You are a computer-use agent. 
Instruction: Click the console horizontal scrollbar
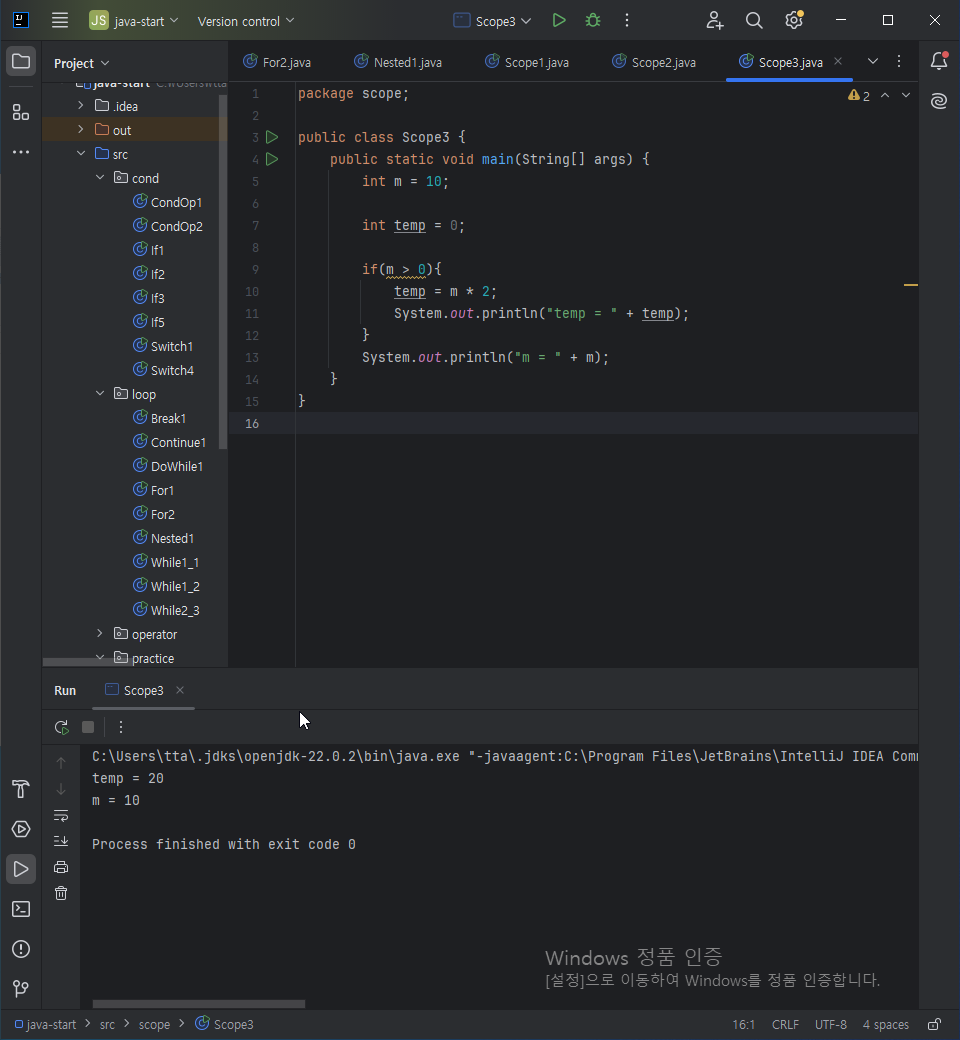pyautogui.click(x=199, y=1004)
